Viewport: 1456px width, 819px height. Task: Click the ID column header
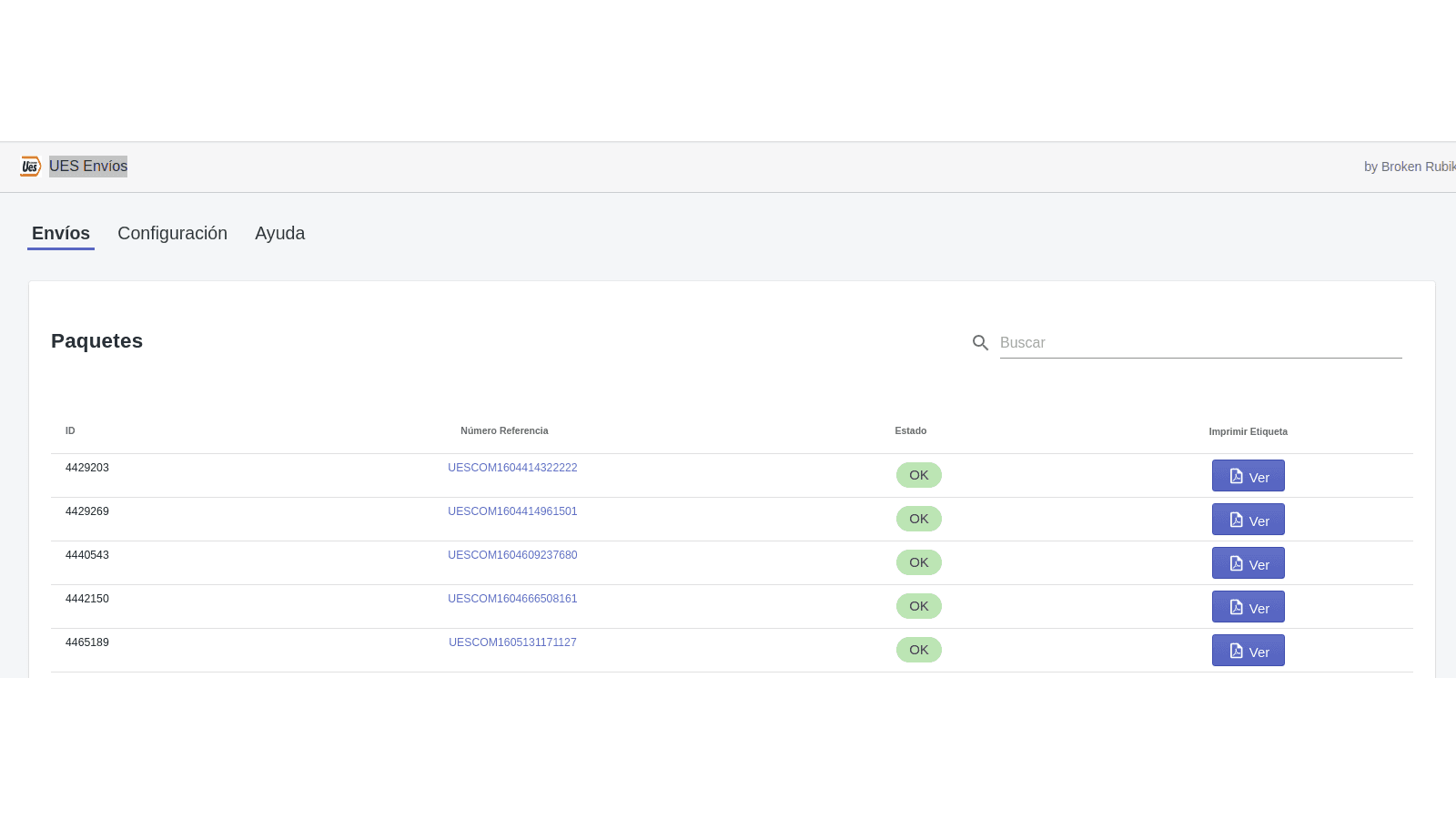(70, 431)
